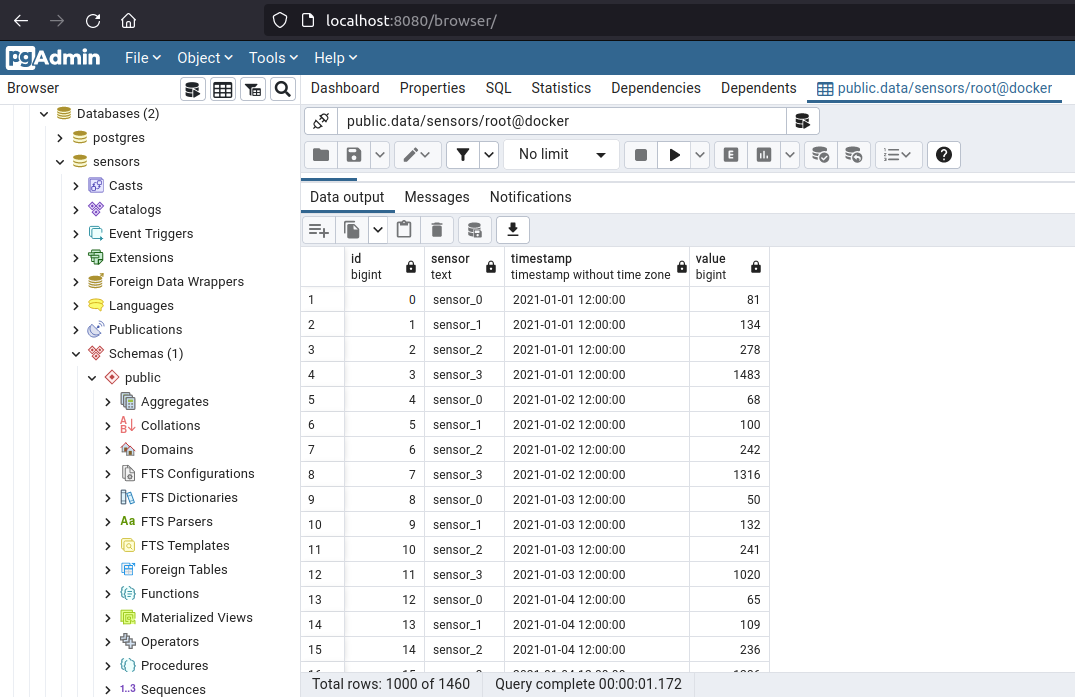Viewport: 1075px width, 697px height.
Task: Switch to the Statistics tab
Action: 561,88
